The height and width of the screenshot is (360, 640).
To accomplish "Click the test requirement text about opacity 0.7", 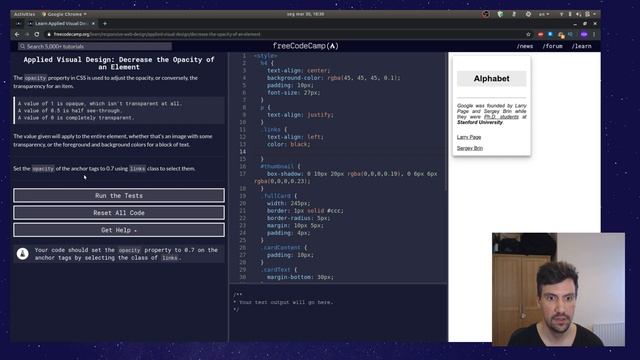I will pyautogui.click(x=126, y=254).
